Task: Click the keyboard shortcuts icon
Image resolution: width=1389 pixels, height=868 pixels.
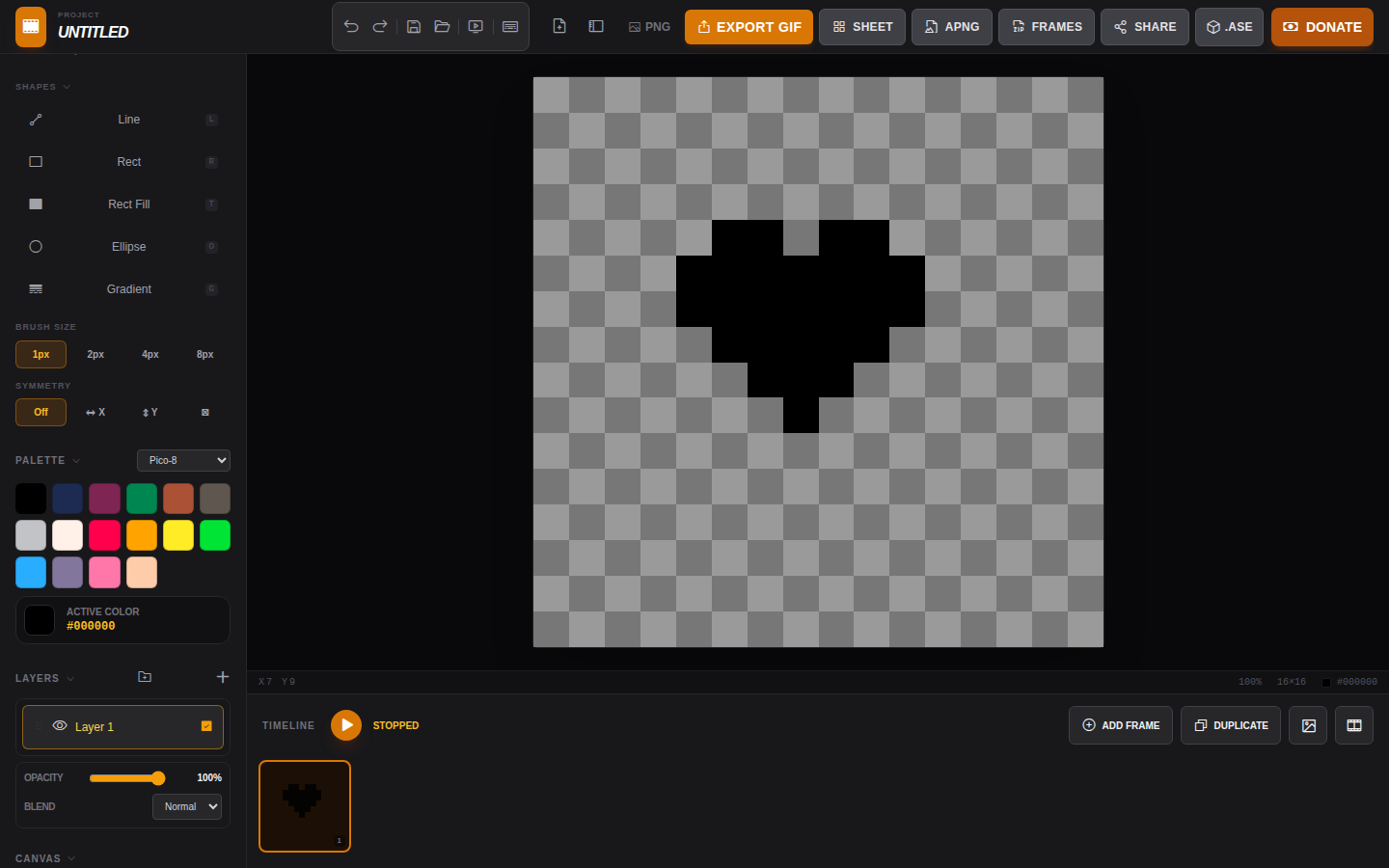Action: coord(510,27)
